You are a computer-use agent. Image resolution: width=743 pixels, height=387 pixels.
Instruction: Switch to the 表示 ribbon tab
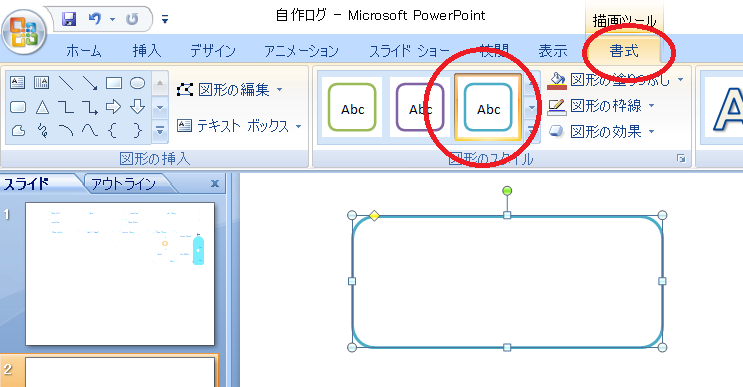pyautogui.click(x=553, y=50)
